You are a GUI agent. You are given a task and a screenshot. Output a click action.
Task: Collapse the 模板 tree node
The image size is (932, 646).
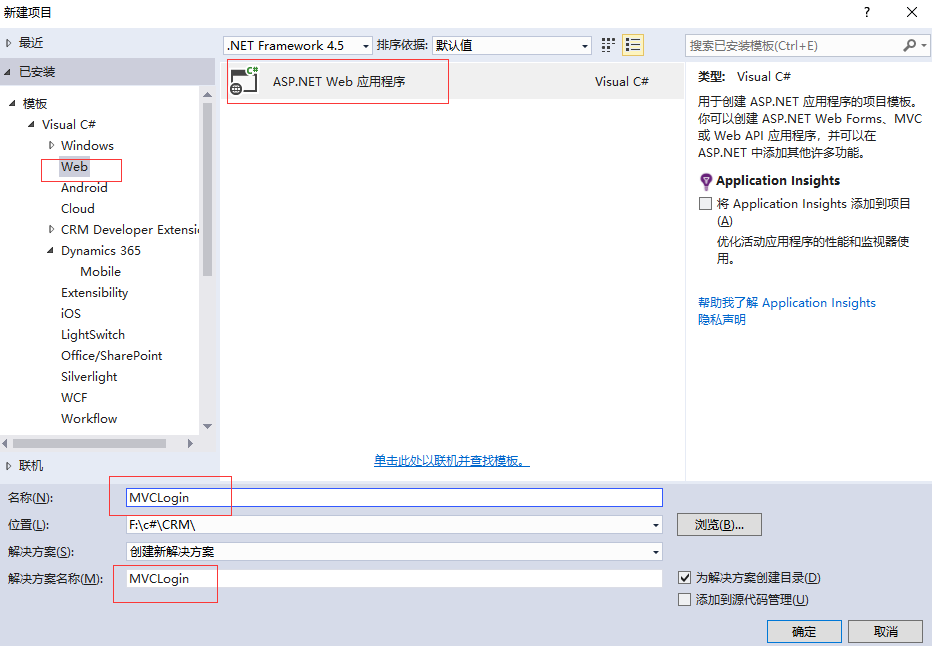pos(12,103)
